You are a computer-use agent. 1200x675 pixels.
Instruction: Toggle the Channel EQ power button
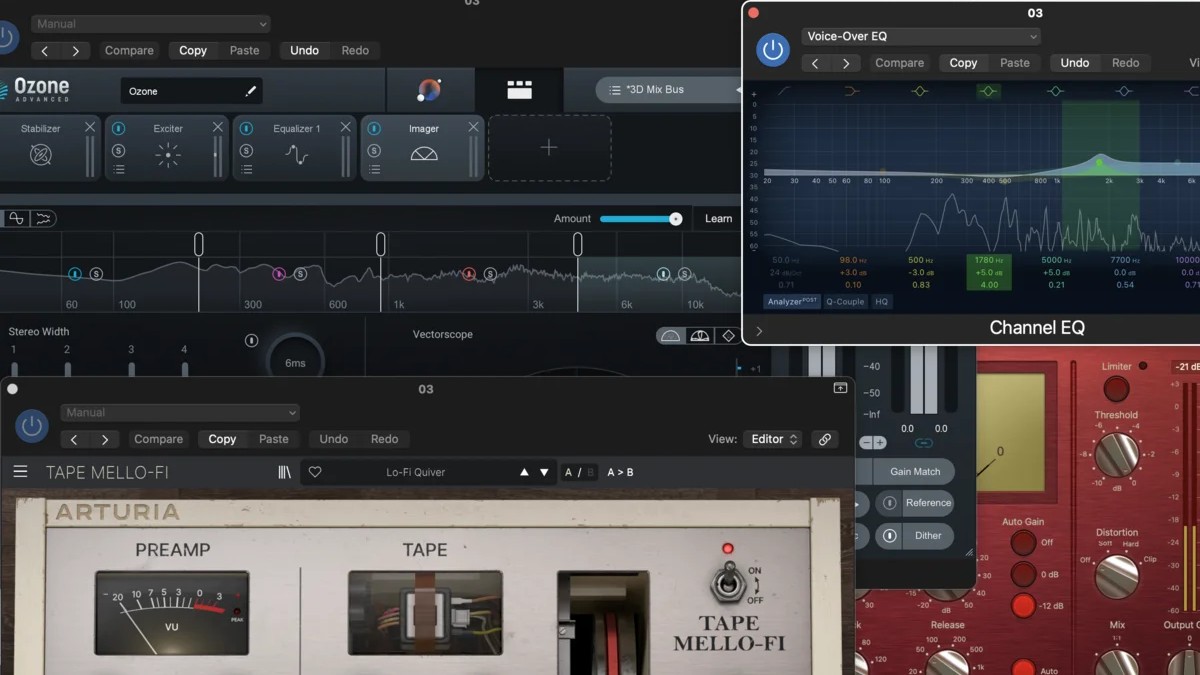772,50
